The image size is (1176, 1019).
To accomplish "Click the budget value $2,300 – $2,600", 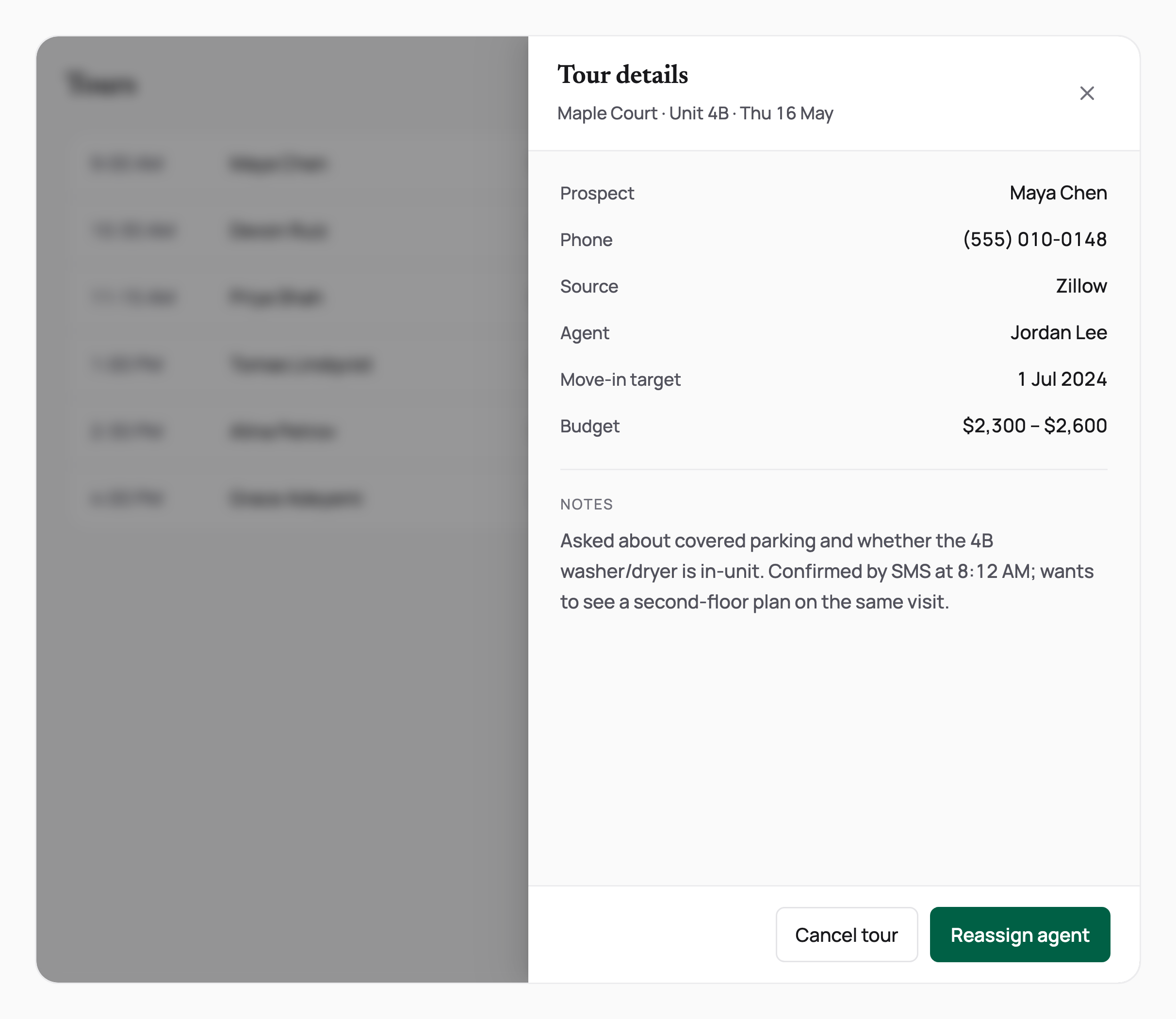I will 1034,426.
